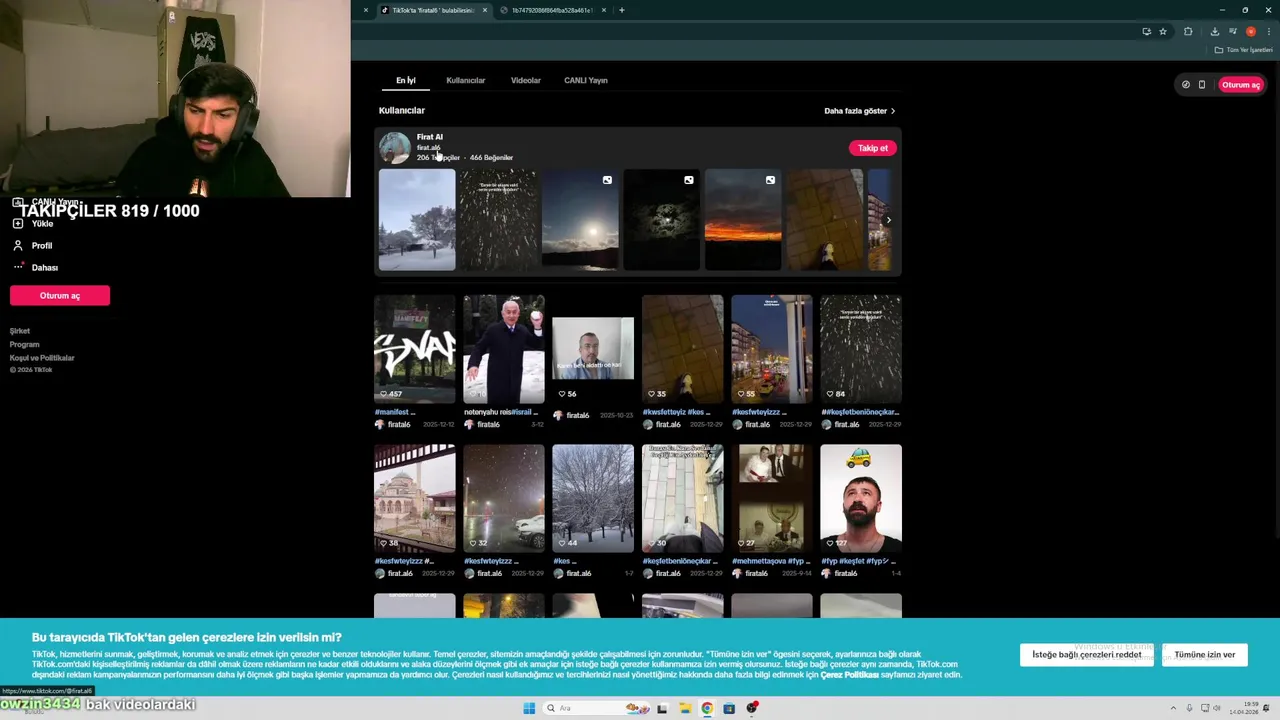
Task: Open the Şirket footer link
Action: 20,331
